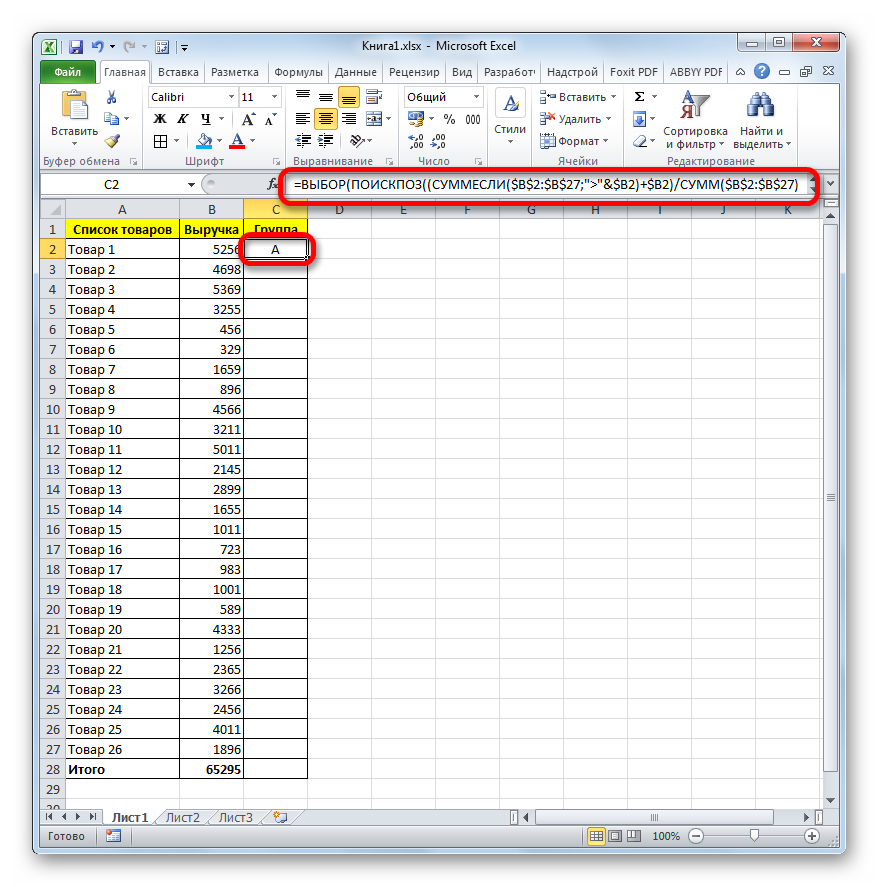Screen dimensions: 879x887
Task: Click the AutoSum sigma icon
Action: [x=639, y=97]
